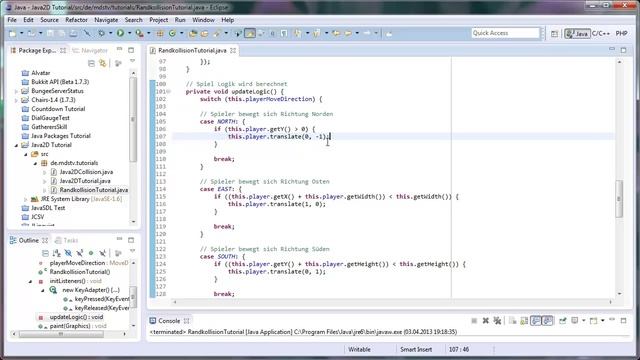Open the New file dropdown arrow
Screen dimensions: 640x360
(x=21, y=33)
